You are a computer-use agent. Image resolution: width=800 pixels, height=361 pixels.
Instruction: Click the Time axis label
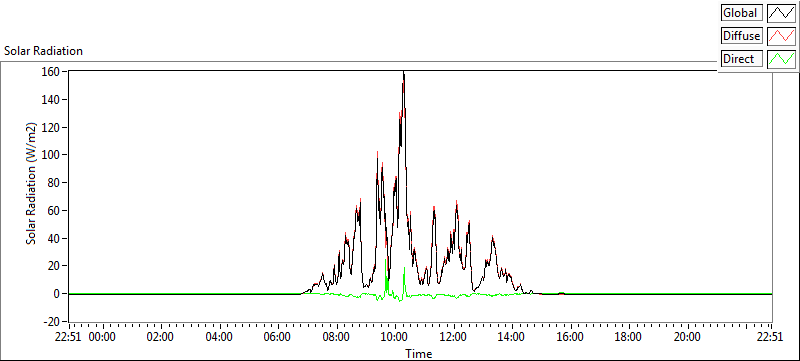[x=419, y=353]
